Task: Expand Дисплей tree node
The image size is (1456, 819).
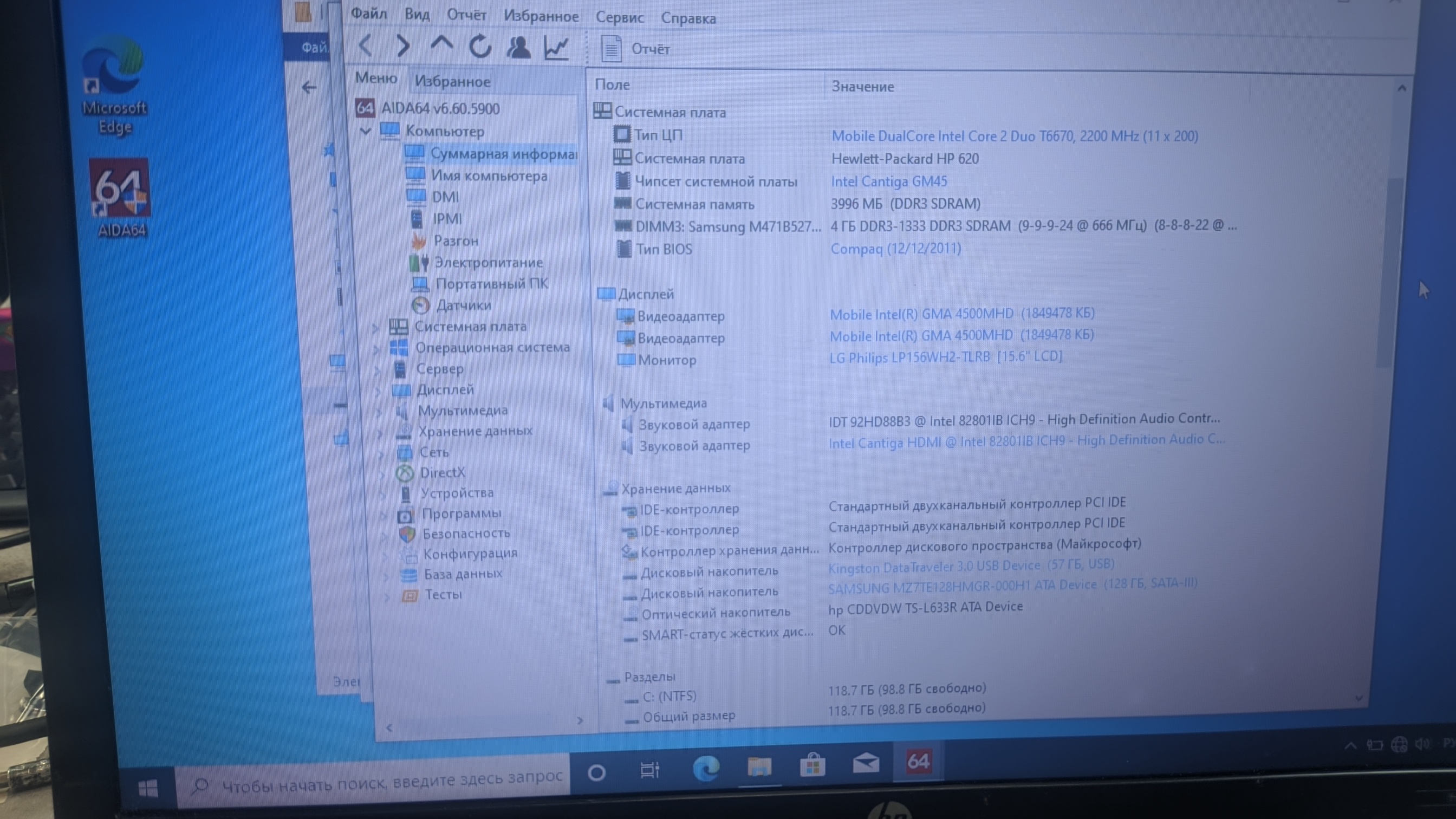Action: tap(379, 391)
